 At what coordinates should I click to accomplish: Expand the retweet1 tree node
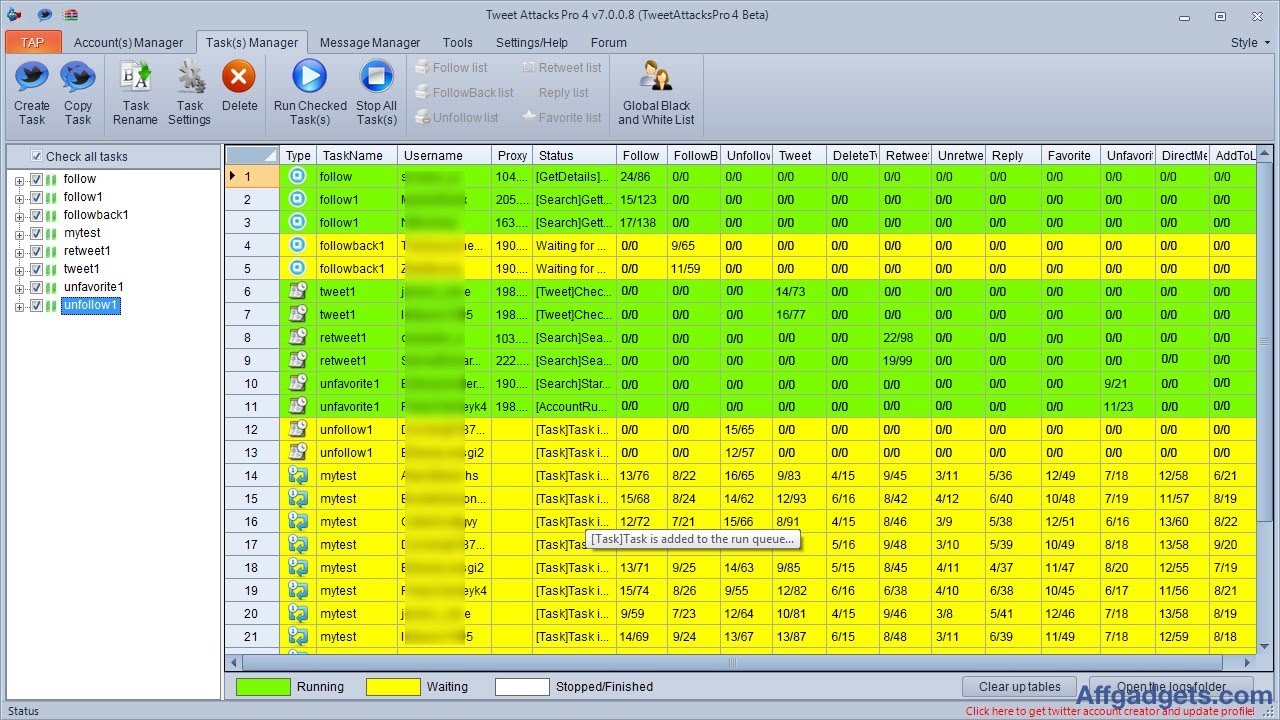[19, 252]
